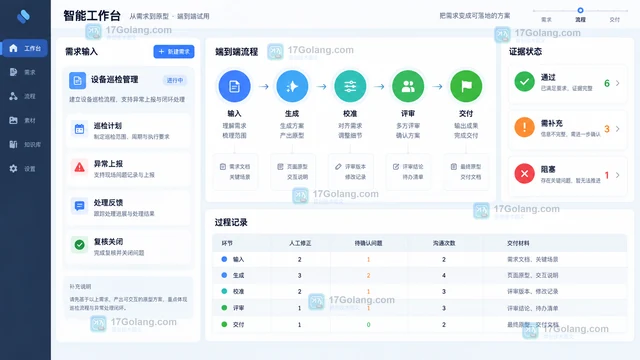
Task: Expand the 通过 status card chevron
Action: point(618,83)
